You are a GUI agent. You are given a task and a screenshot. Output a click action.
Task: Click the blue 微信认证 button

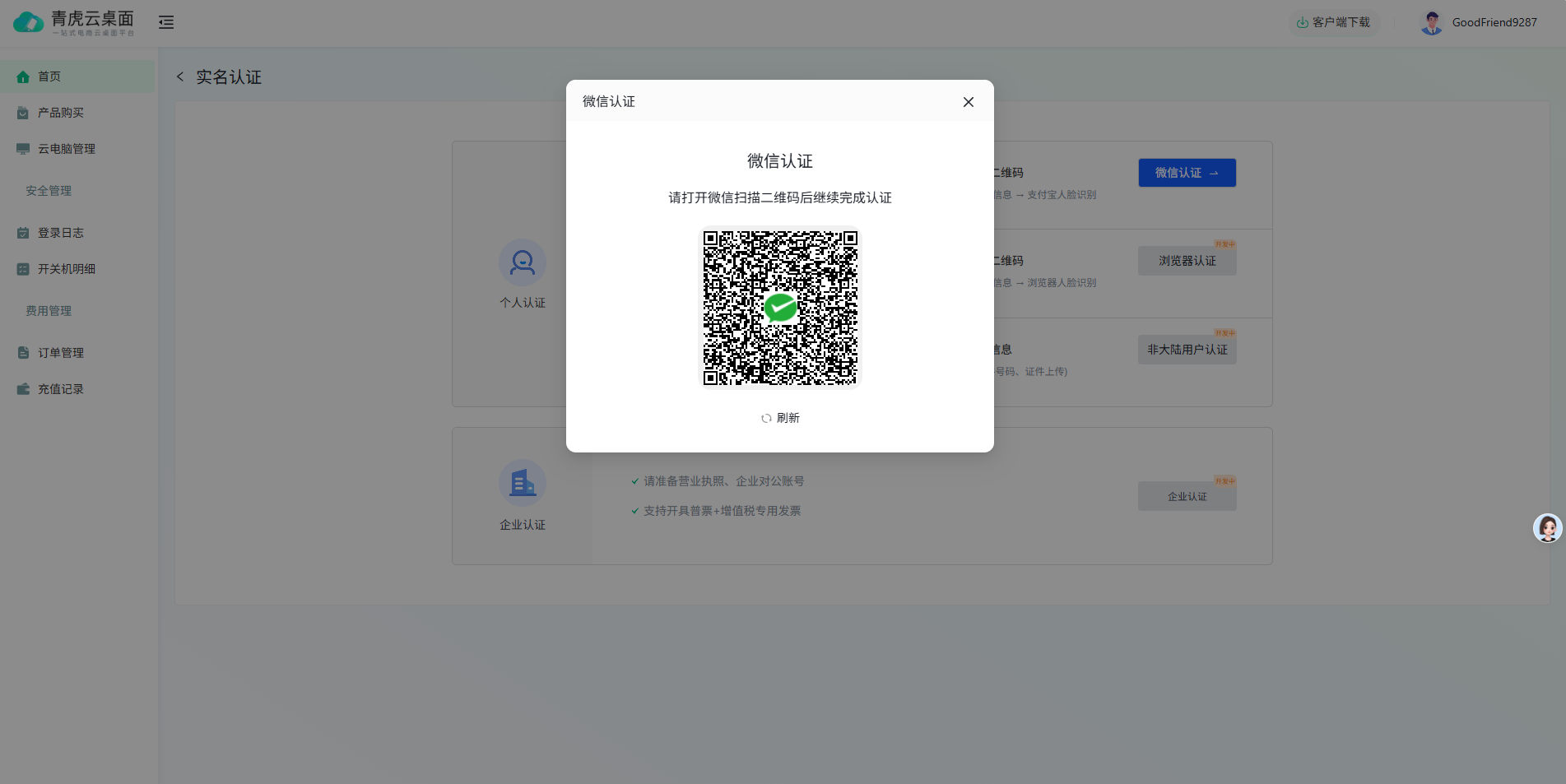tap(1187, 173)
